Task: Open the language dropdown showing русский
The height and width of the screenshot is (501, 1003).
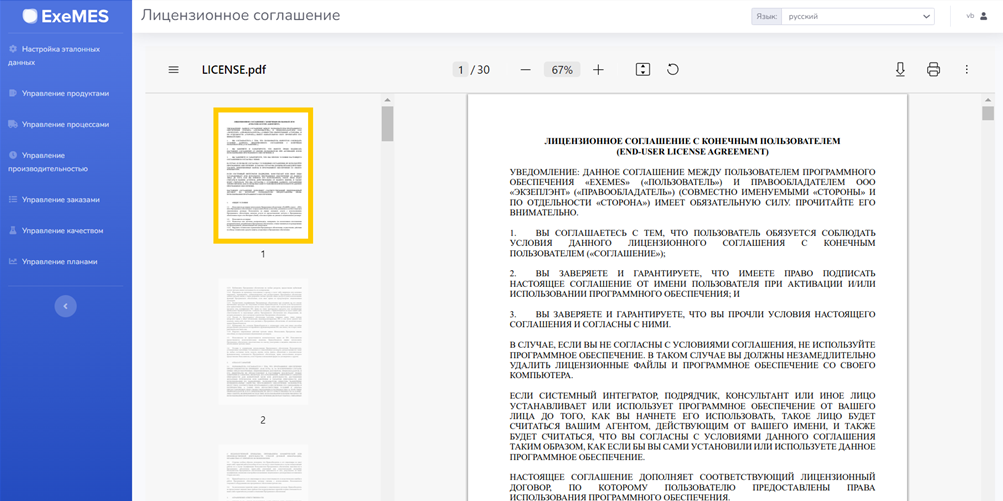Action: [858, 16]
